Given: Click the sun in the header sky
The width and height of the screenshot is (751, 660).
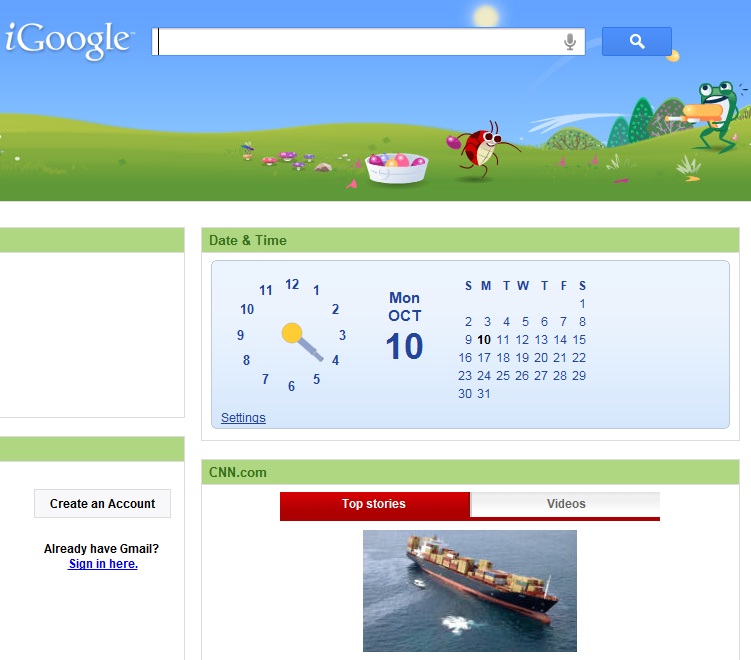Looking at the screenshot, I should pyautogui.click(x=486, y=16).
